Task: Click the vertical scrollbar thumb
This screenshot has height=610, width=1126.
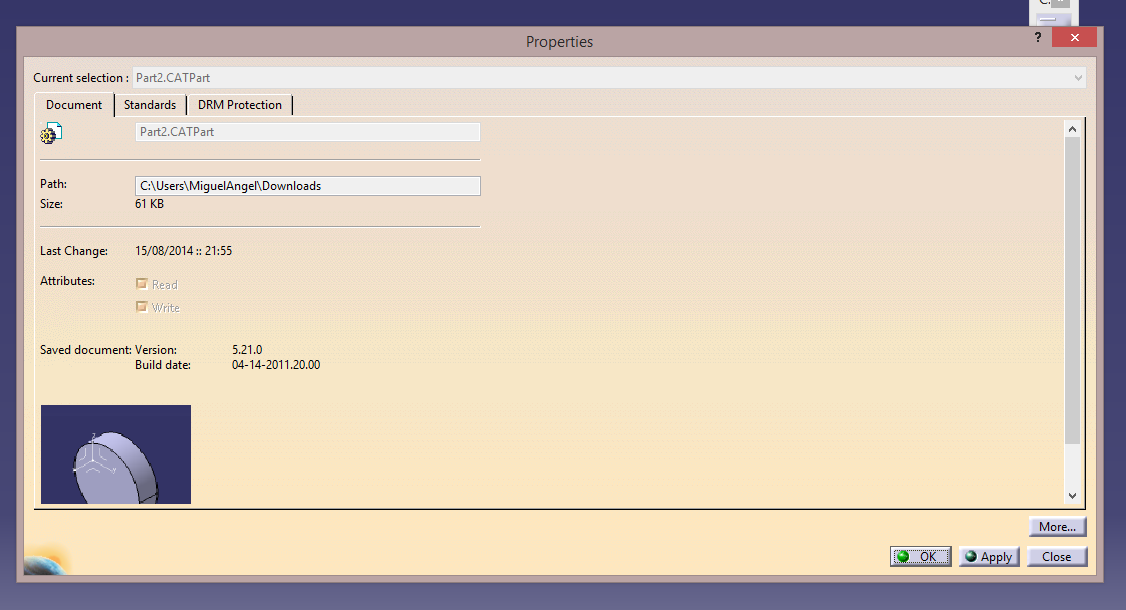Action: [x=1072, y=290]
